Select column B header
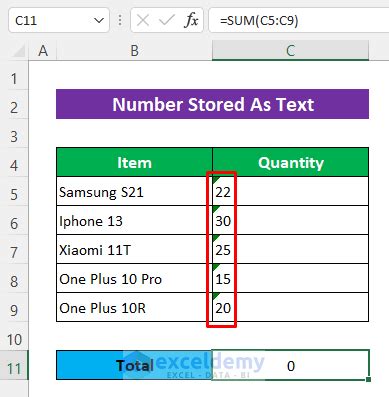Screen dimensions: 389x397 point(134,51)
